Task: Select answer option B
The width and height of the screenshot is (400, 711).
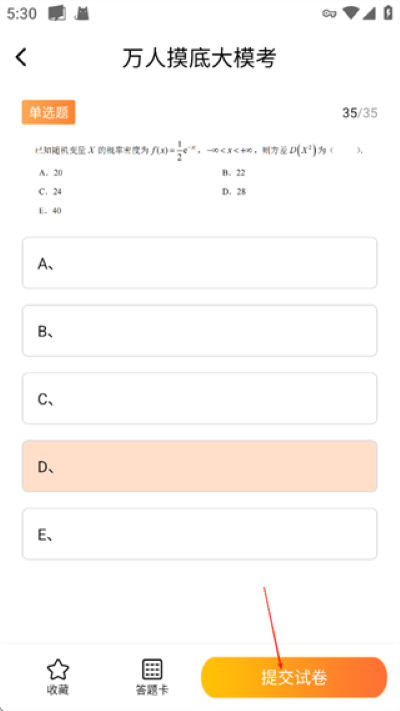Action: click(x=200, y=331)
